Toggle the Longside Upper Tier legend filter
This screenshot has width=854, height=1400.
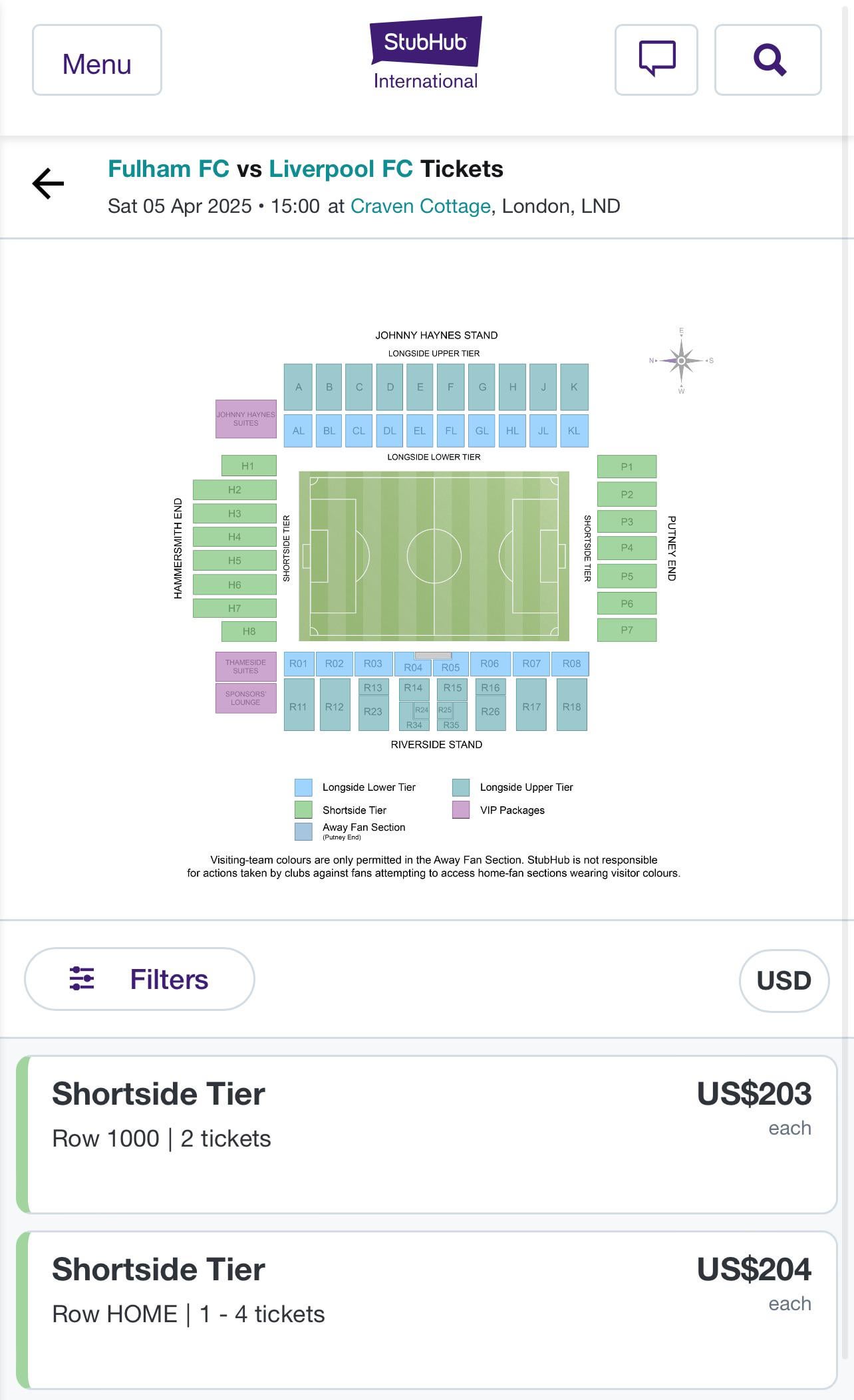tap(461, 787)
